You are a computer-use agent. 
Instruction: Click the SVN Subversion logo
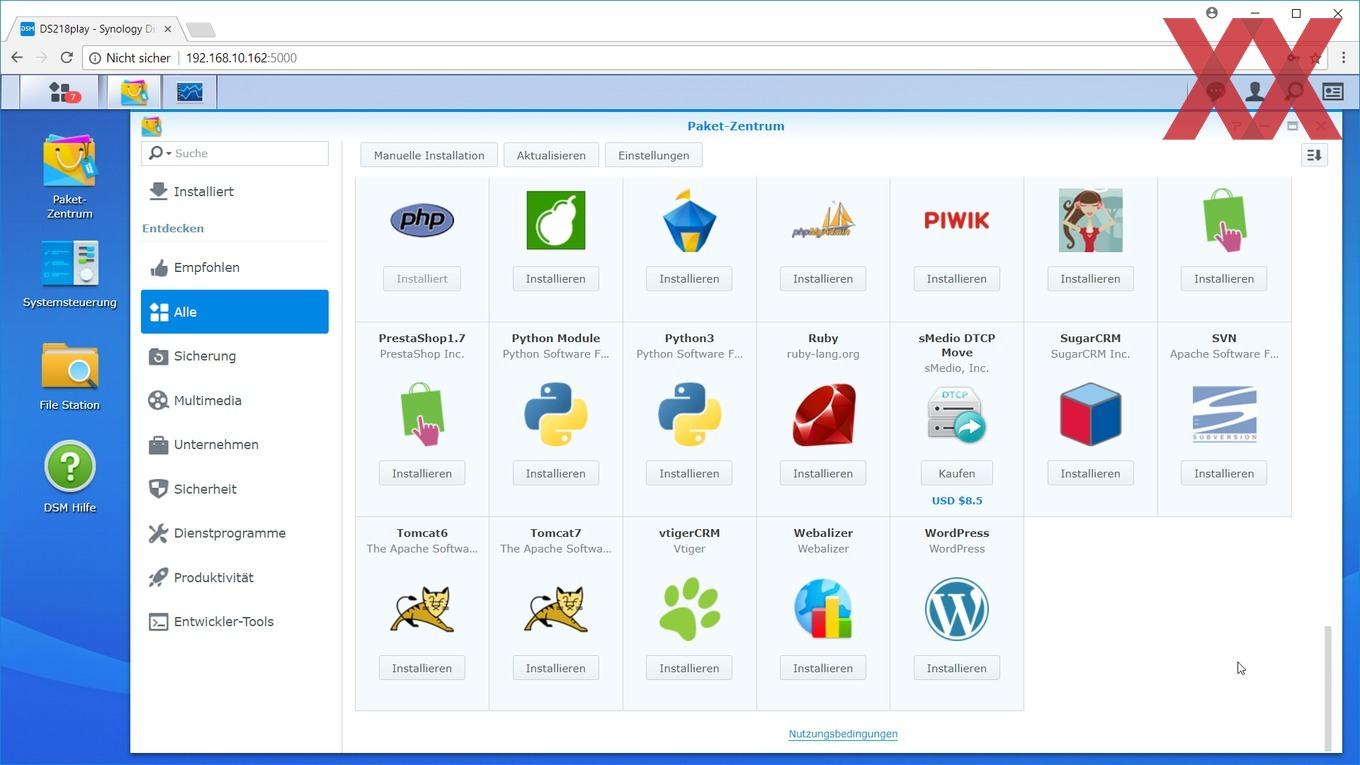pyautogui.click(x=1224, y=414)
